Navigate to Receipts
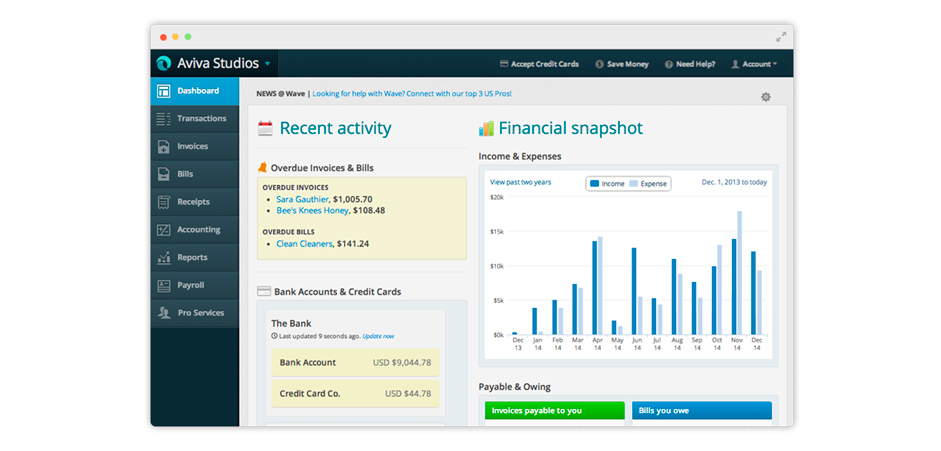Image resolution: width=941 pixels, height=451 pixels. click(194, 202)
